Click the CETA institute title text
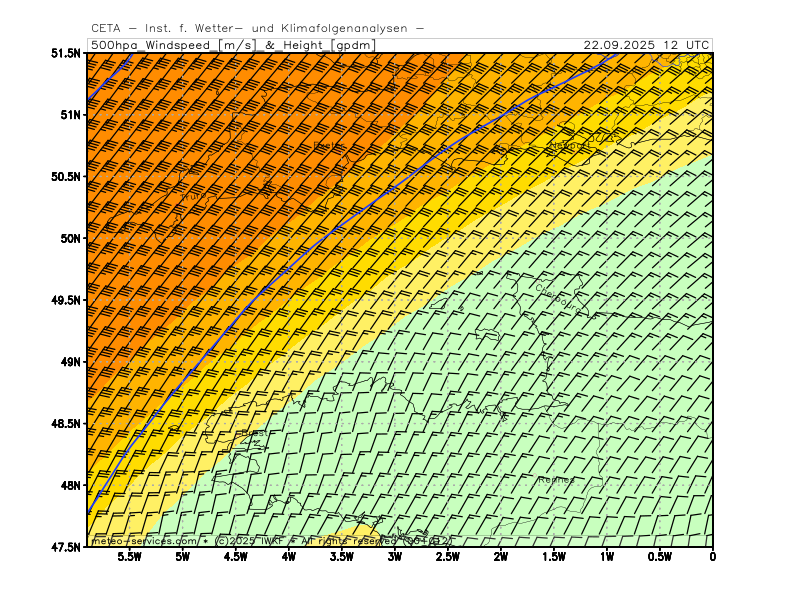 click(257, 29)
